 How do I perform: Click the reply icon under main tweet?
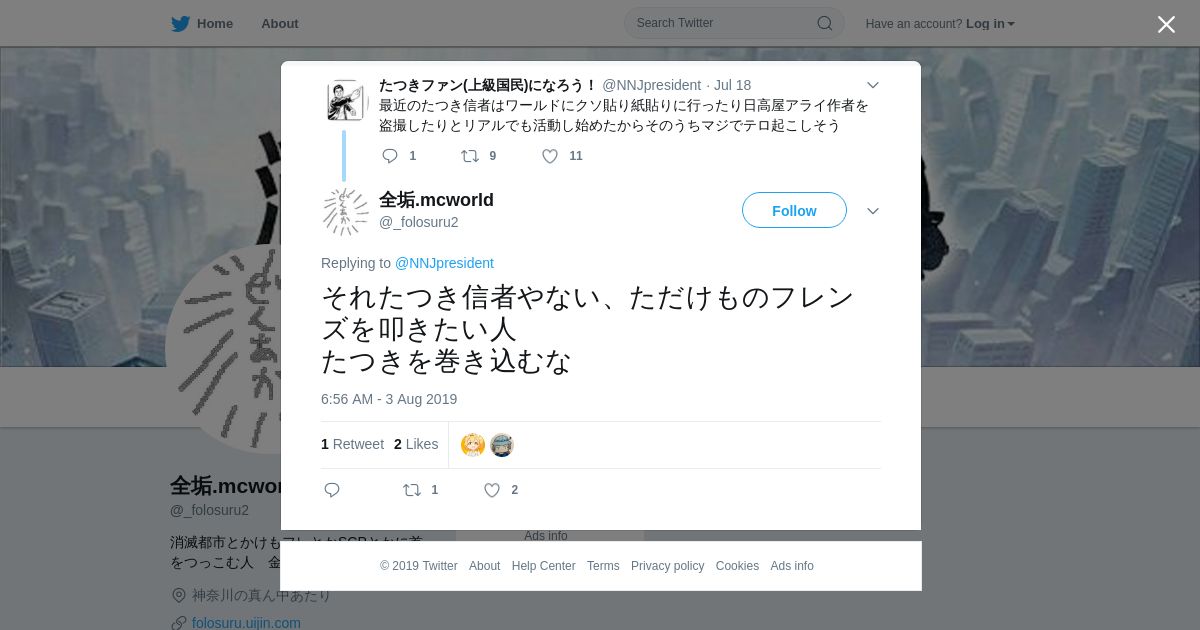[x=332, y=490]
